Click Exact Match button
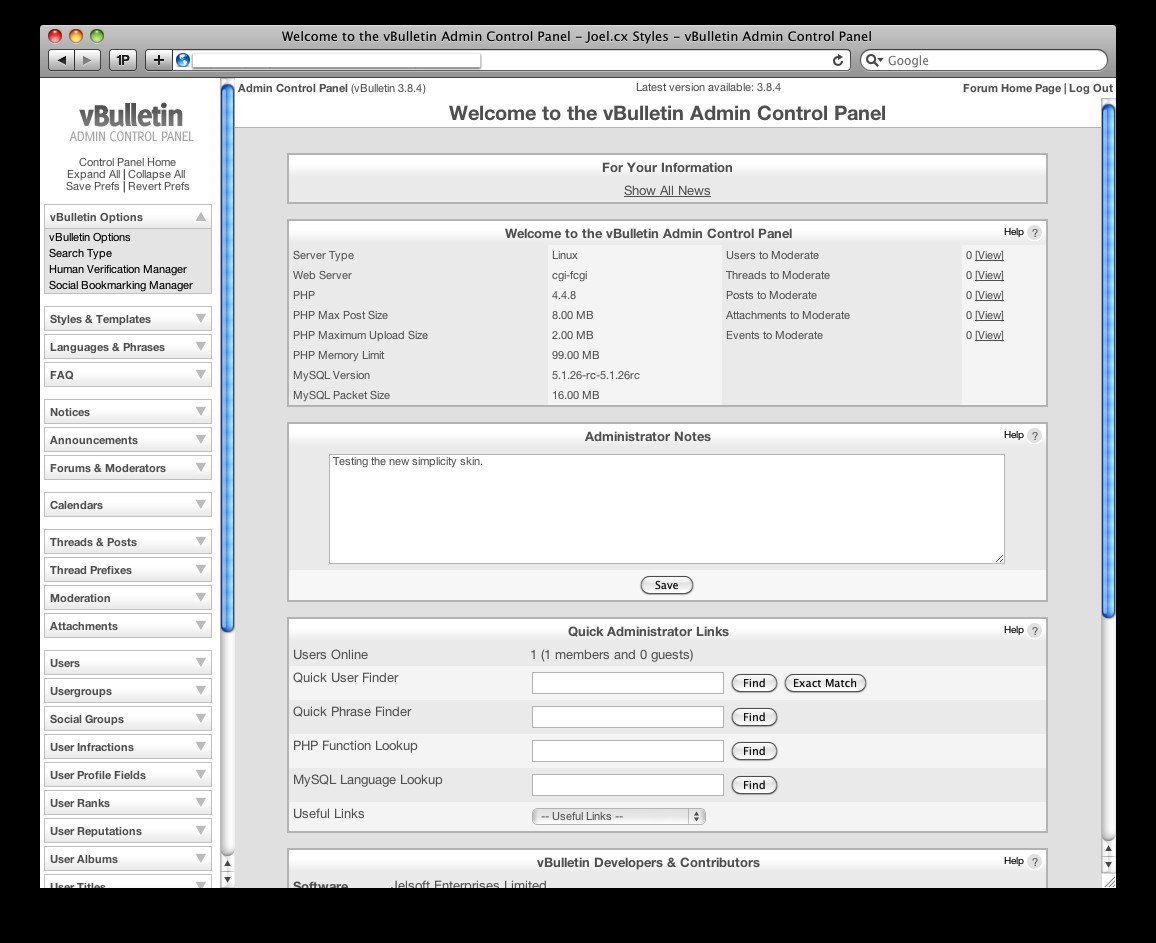This screenshot has height=943, width=1156. pos(825,683)
